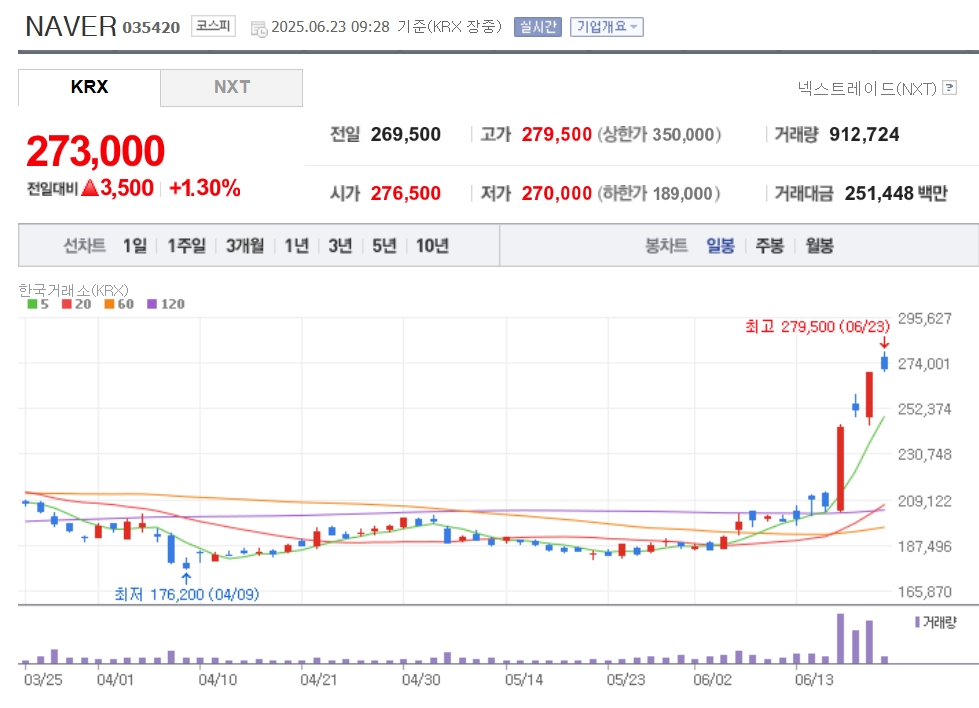
Task: Click the high price value 279,500
Action: (556, 134)
